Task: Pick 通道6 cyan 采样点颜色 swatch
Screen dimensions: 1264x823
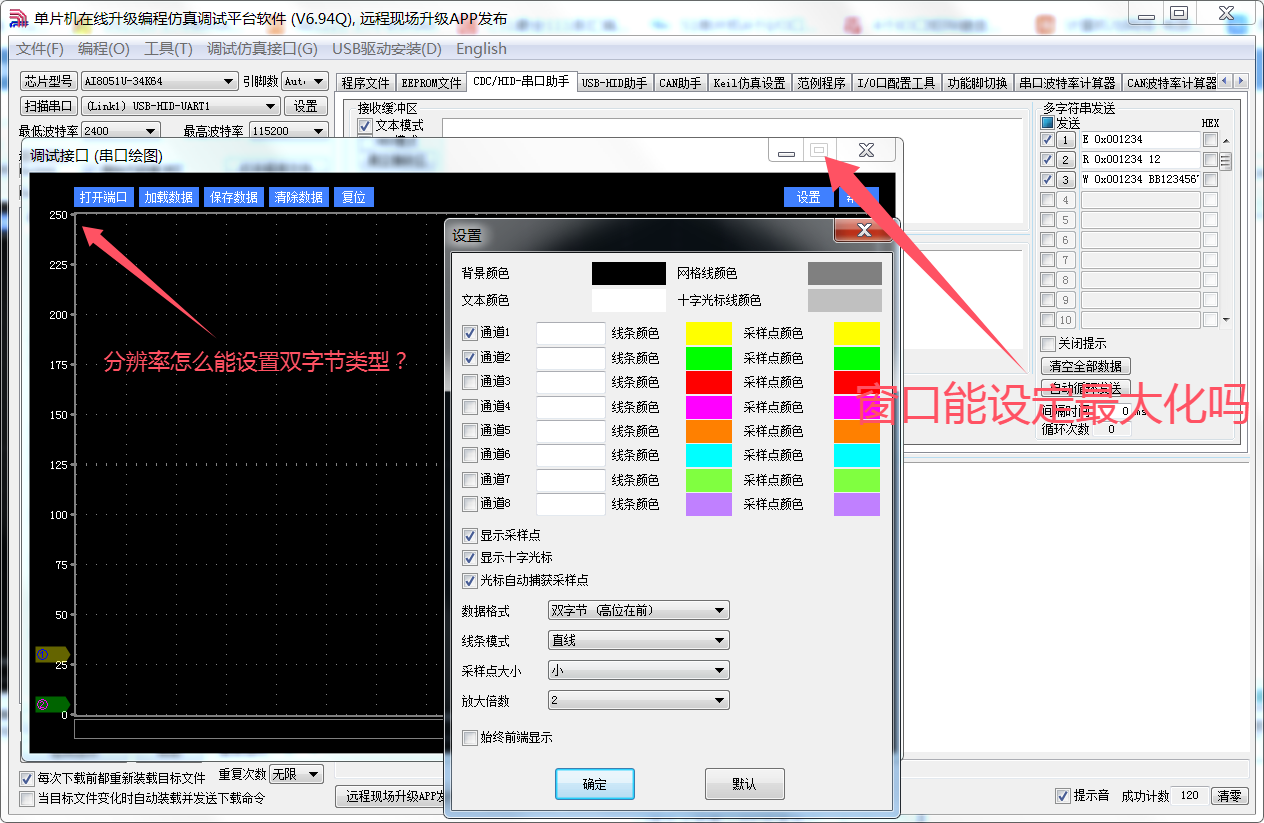Action: [857, 455]
